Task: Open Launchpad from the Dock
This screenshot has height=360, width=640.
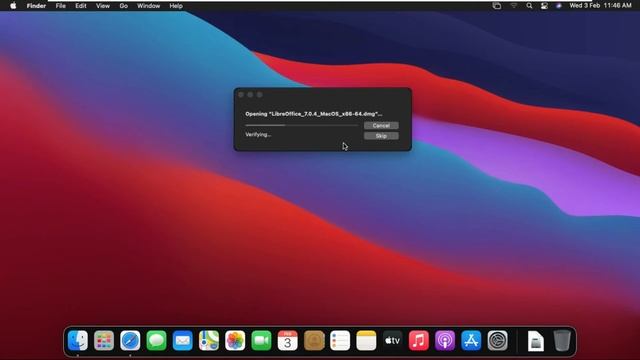Action: pyautogui.click(x=104, y=340)
